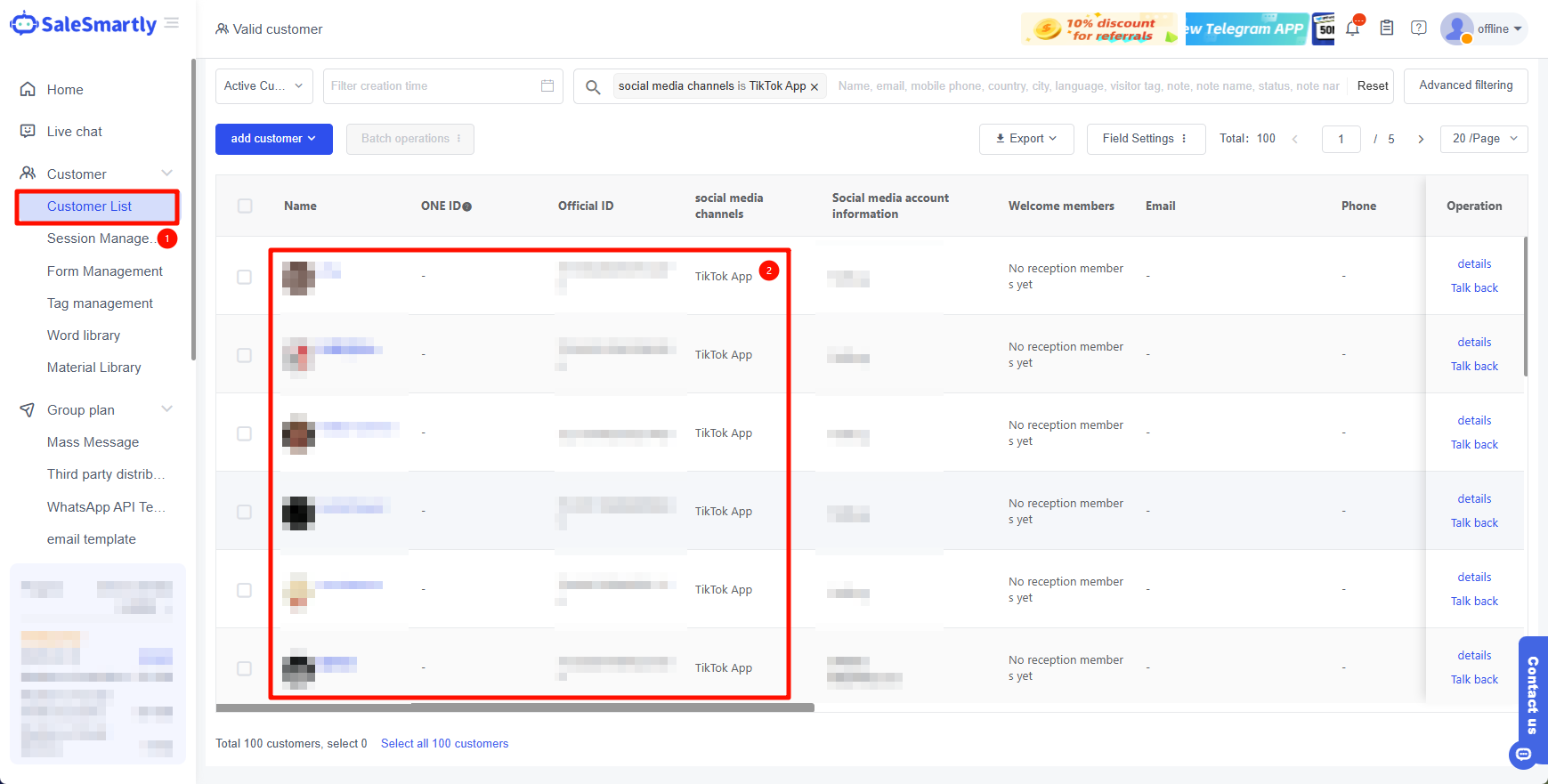Collapse the sidebar with hamburger icon
Screen dimensions: 1548x784
172,23
